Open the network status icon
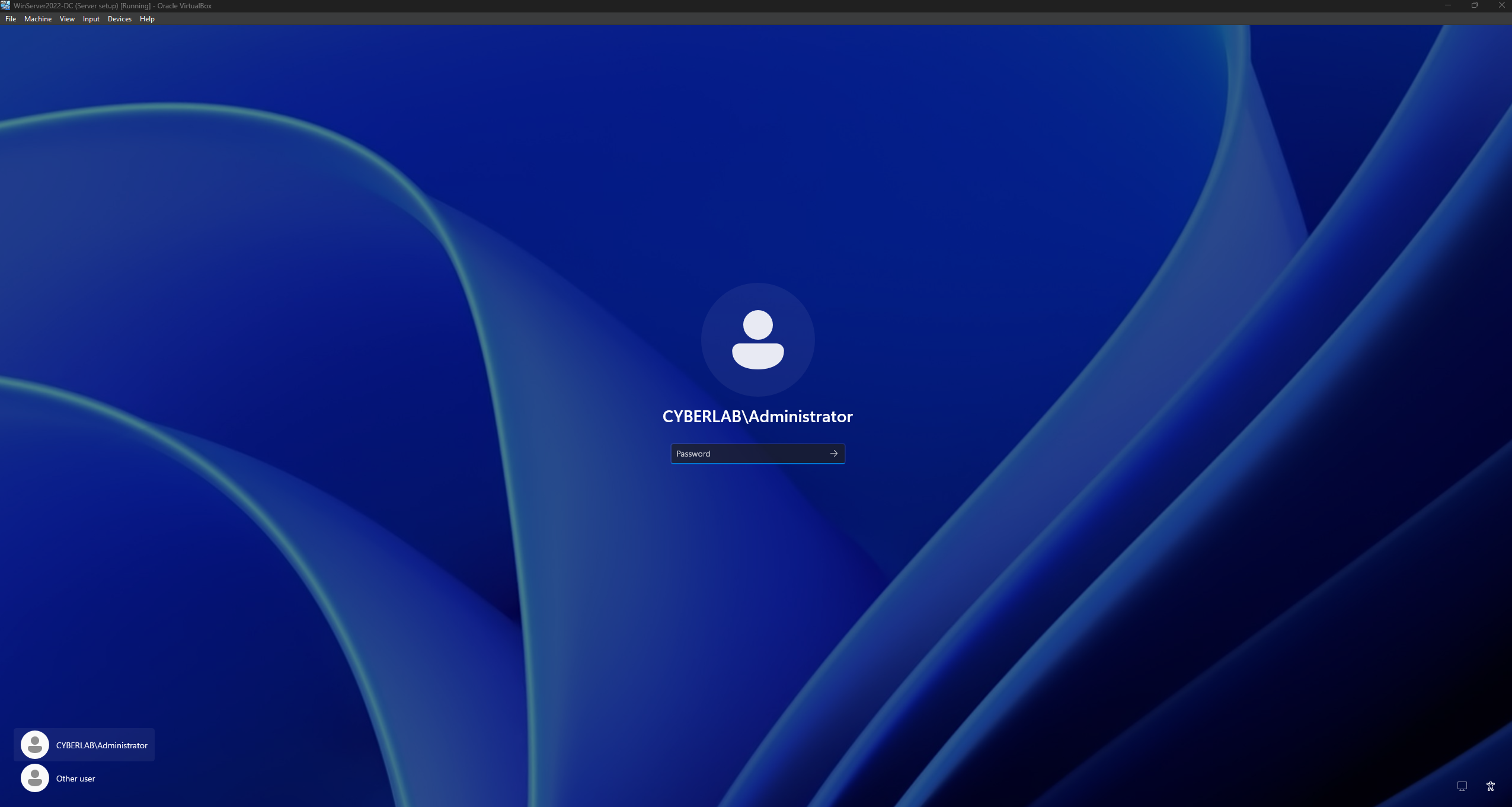 pos(1462,786)
